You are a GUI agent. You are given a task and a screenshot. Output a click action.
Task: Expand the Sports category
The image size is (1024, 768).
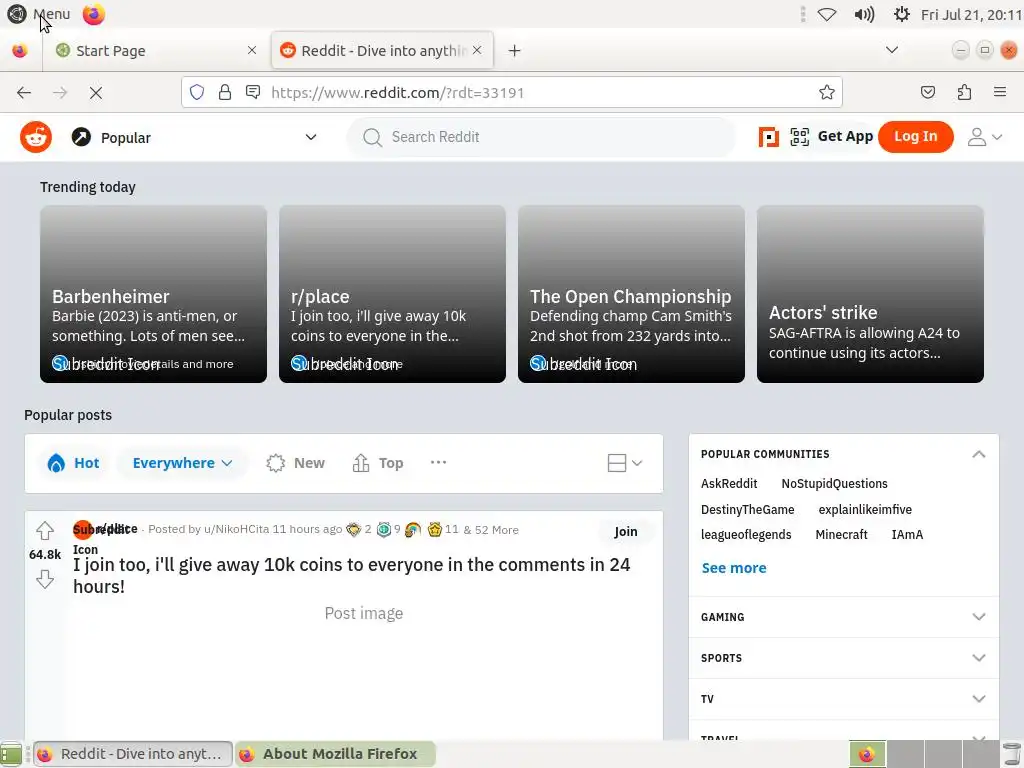(x=844, y=658)
